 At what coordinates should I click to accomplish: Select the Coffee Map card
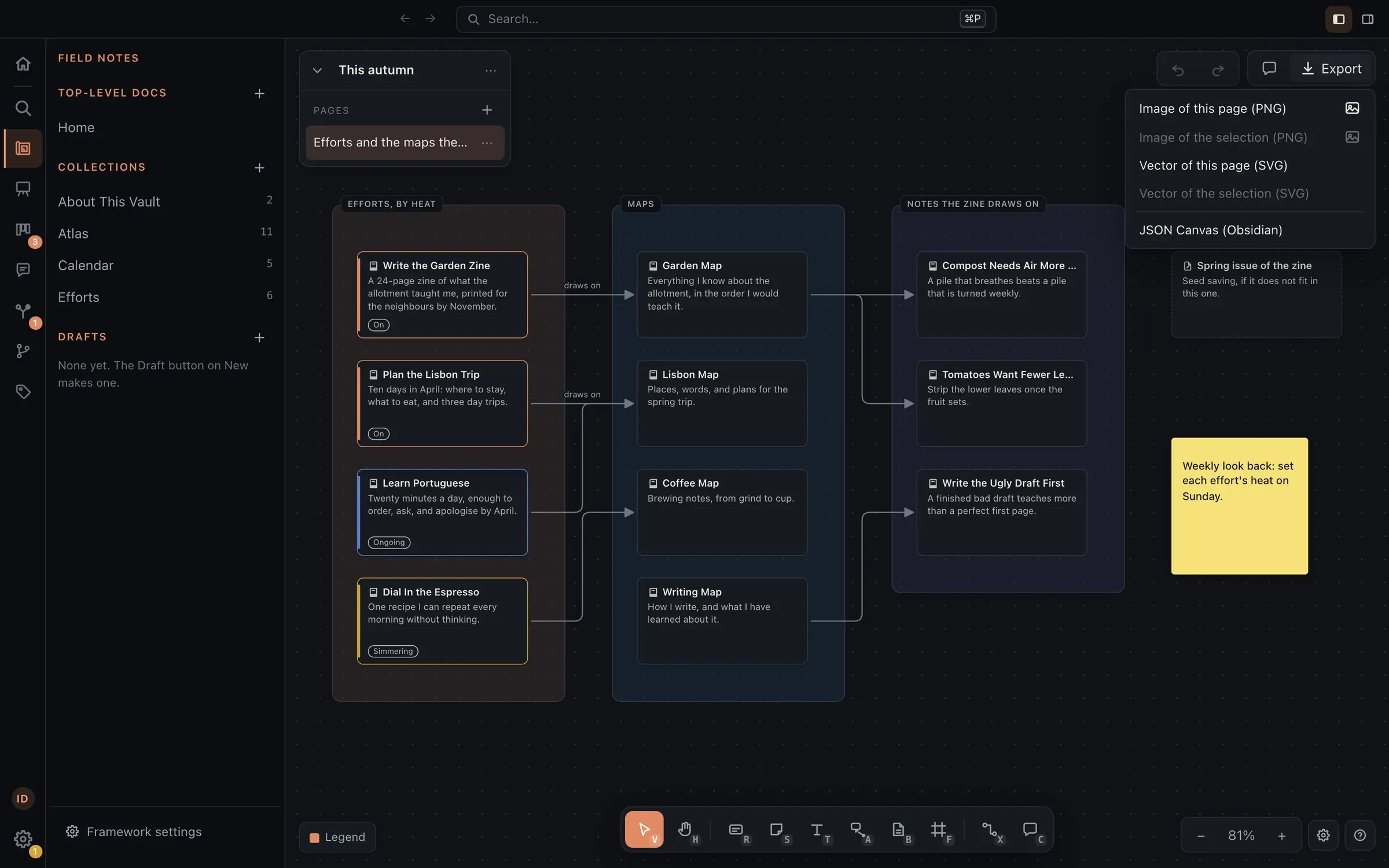pos(722,512)
